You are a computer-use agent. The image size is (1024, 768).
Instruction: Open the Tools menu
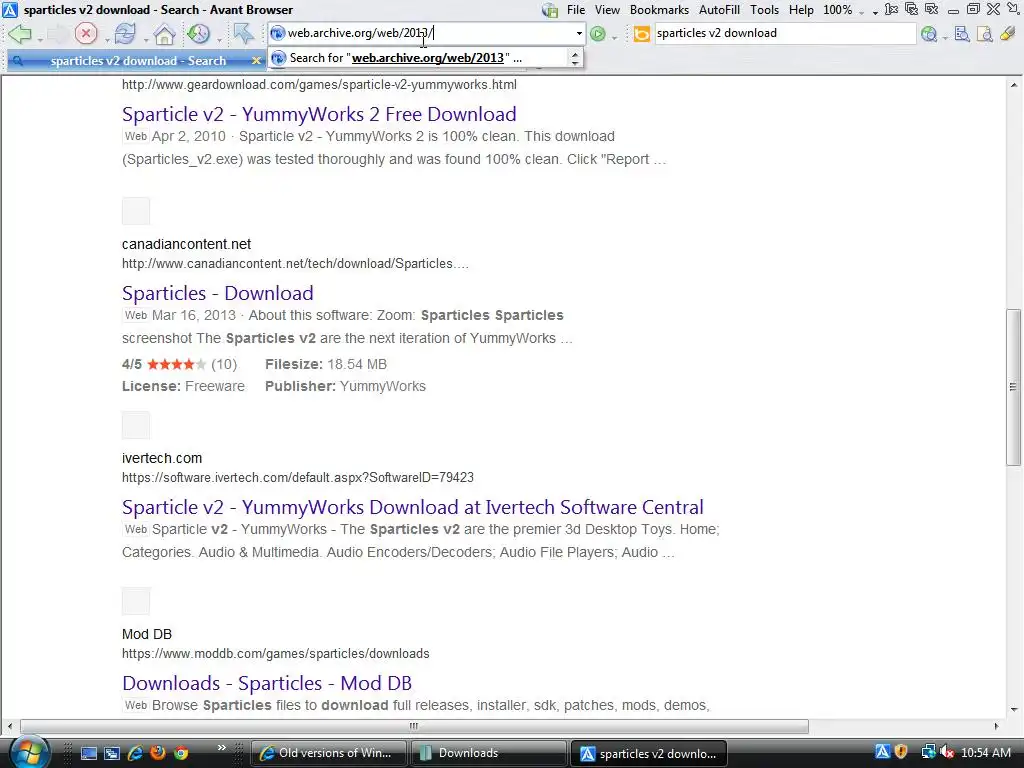click(x=764, y=10)
